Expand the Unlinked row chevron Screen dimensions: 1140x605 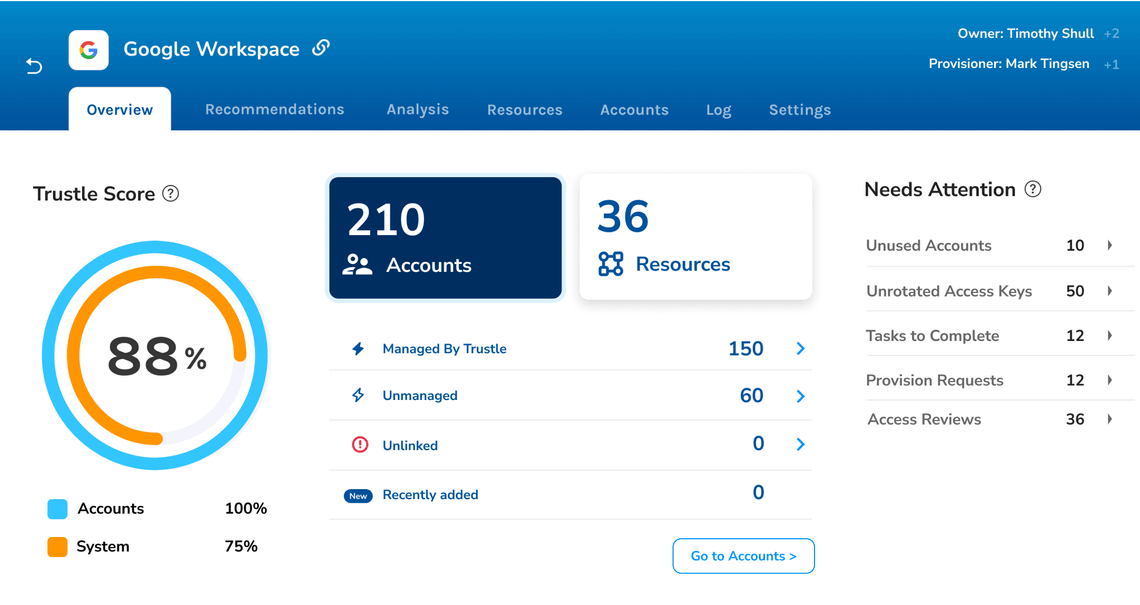pos(800,444)
